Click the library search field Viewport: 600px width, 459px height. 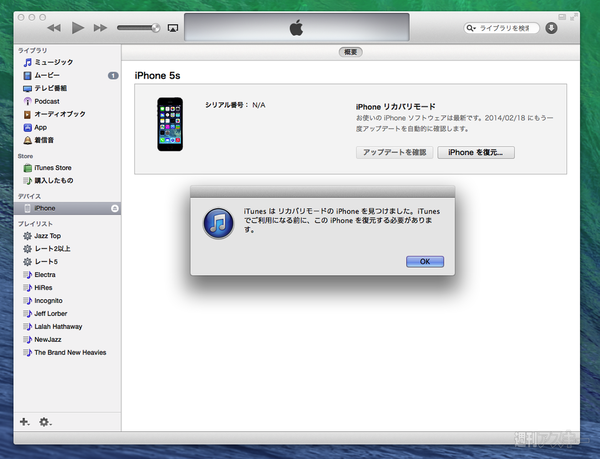(501, 28)
